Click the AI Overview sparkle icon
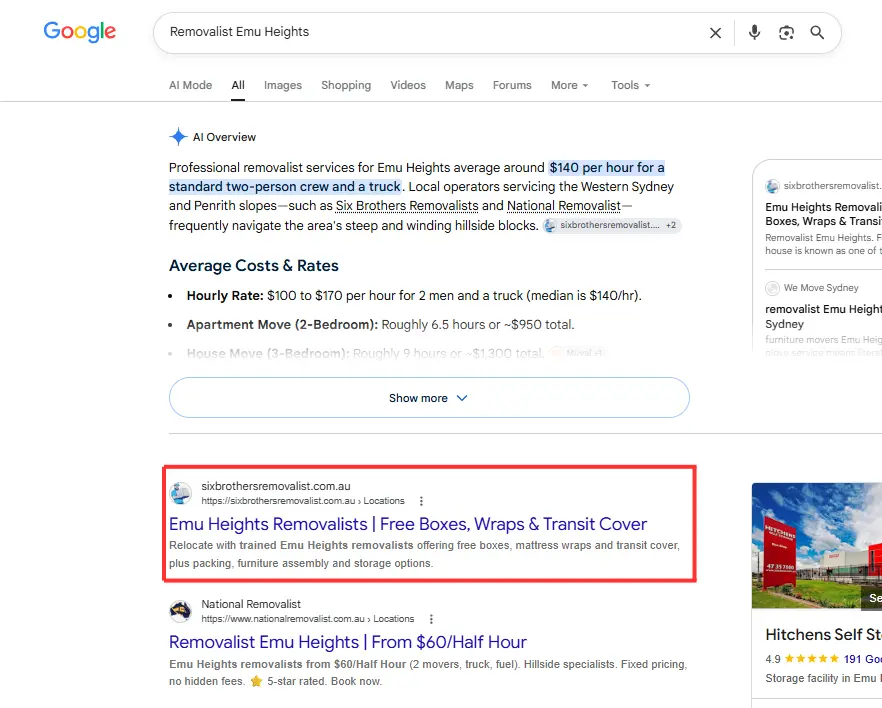882x708 pixels. click(x=178, y=137)
